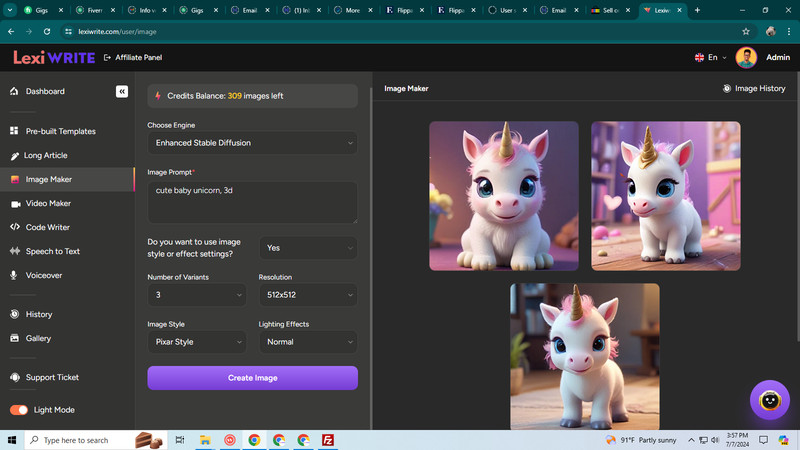This screenshot has height=450, width=800.
Task: Open the Image Style dropdown
Action: (197, 342)
